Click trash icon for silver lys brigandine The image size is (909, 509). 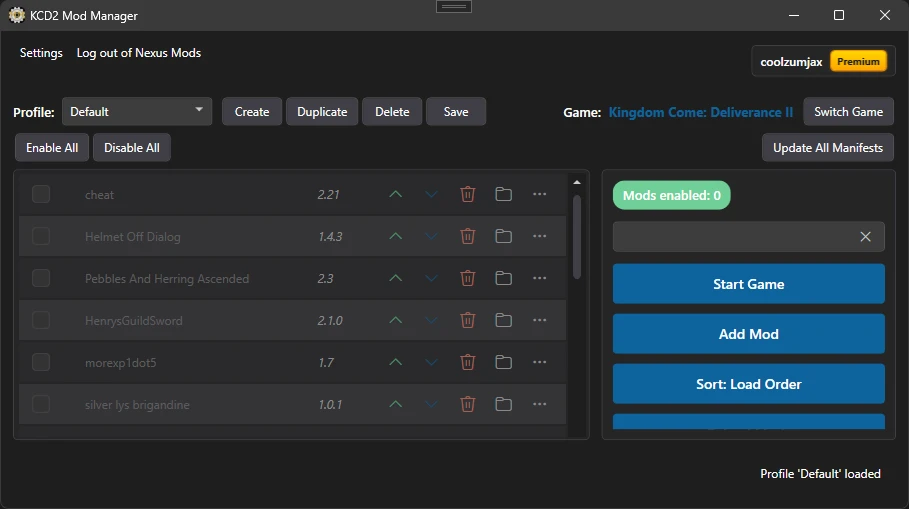coord(467,404)
